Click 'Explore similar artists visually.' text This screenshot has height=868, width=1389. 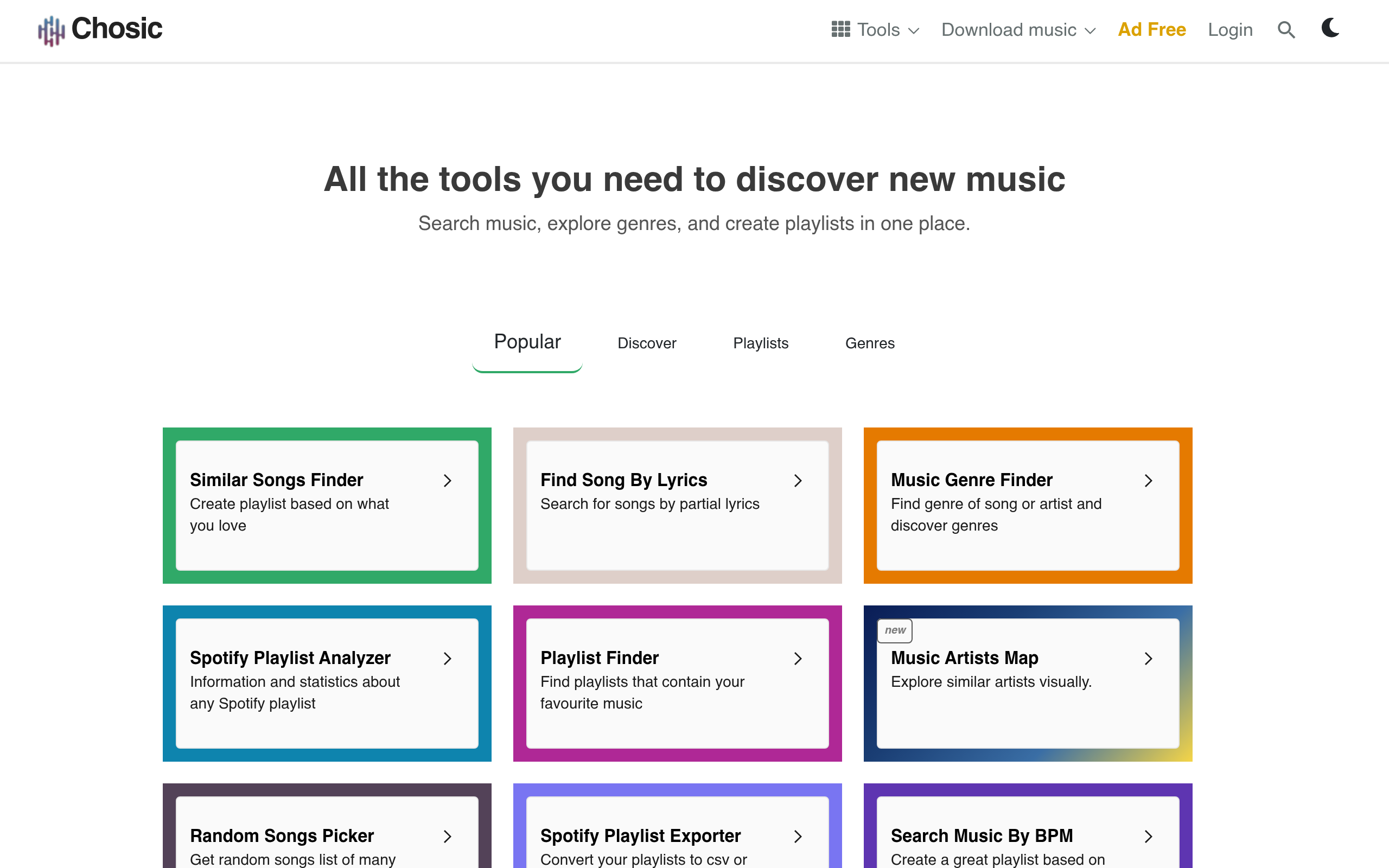(x=991, y=682)
